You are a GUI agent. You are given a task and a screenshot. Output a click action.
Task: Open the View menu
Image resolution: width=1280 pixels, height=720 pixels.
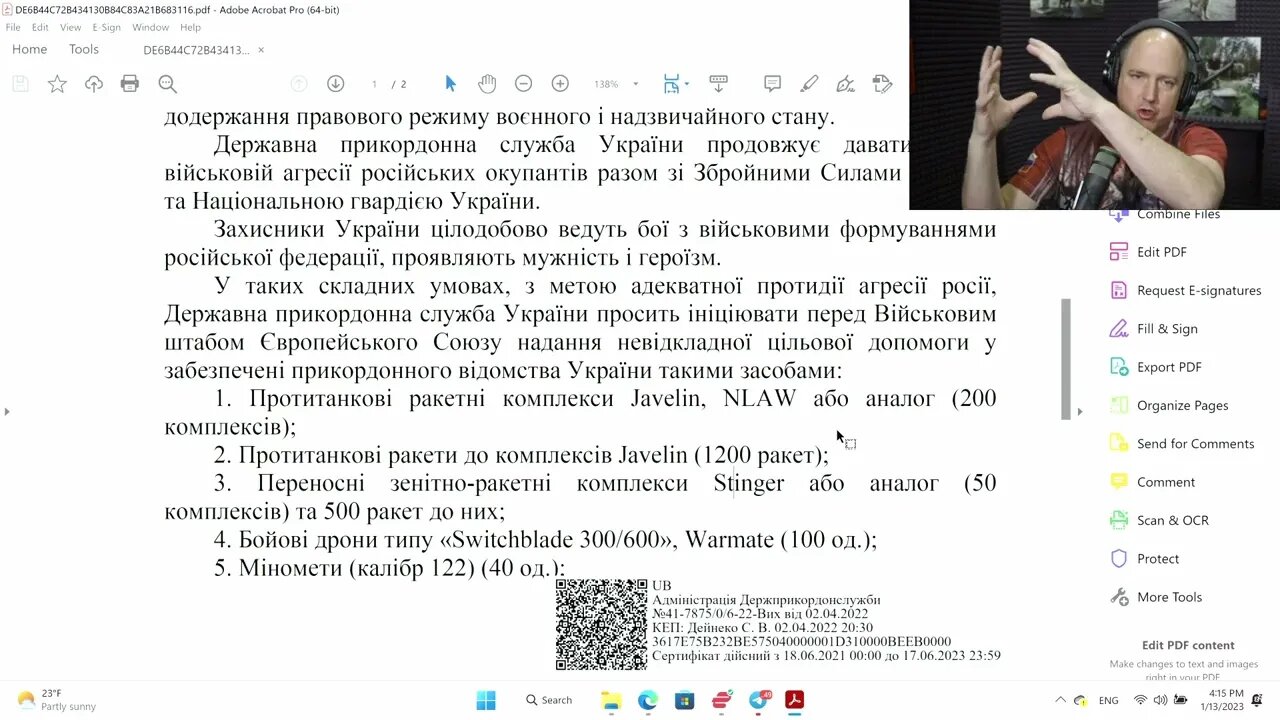coord(70,27)
